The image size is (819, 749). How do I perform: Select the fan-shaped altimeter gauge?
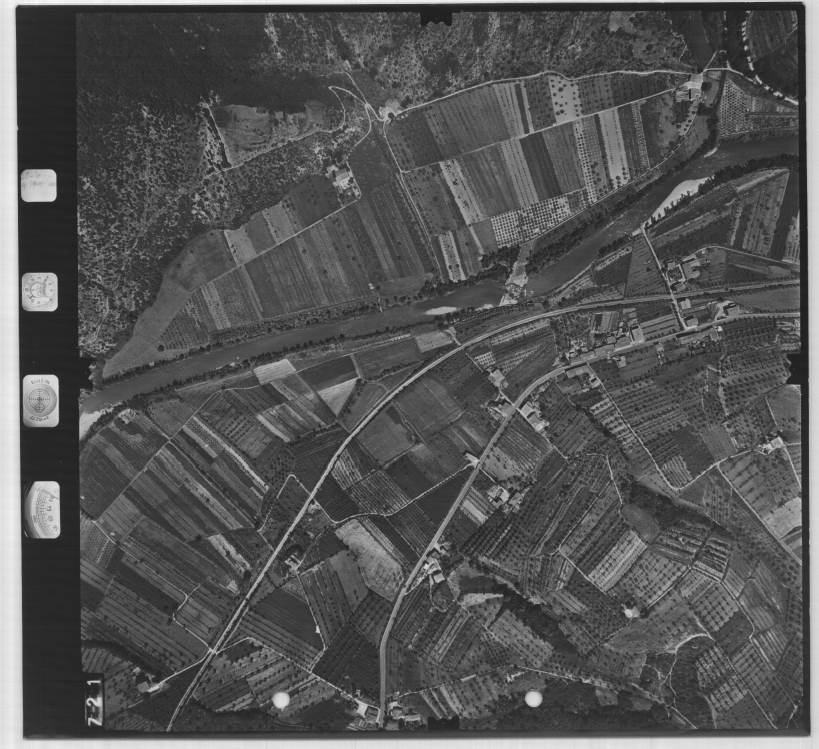pos(41,510)
